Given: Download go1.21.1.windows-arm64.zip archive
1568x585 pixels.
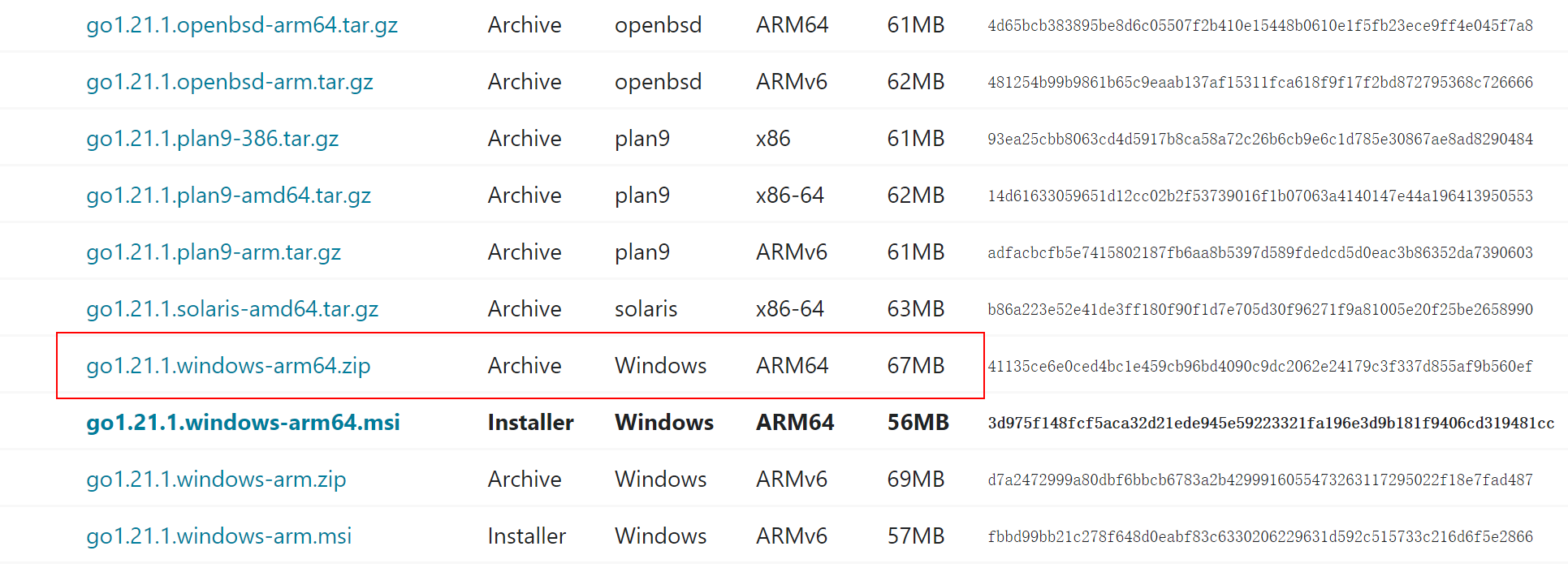Looking at the screenshot, I should coord(228,366).
